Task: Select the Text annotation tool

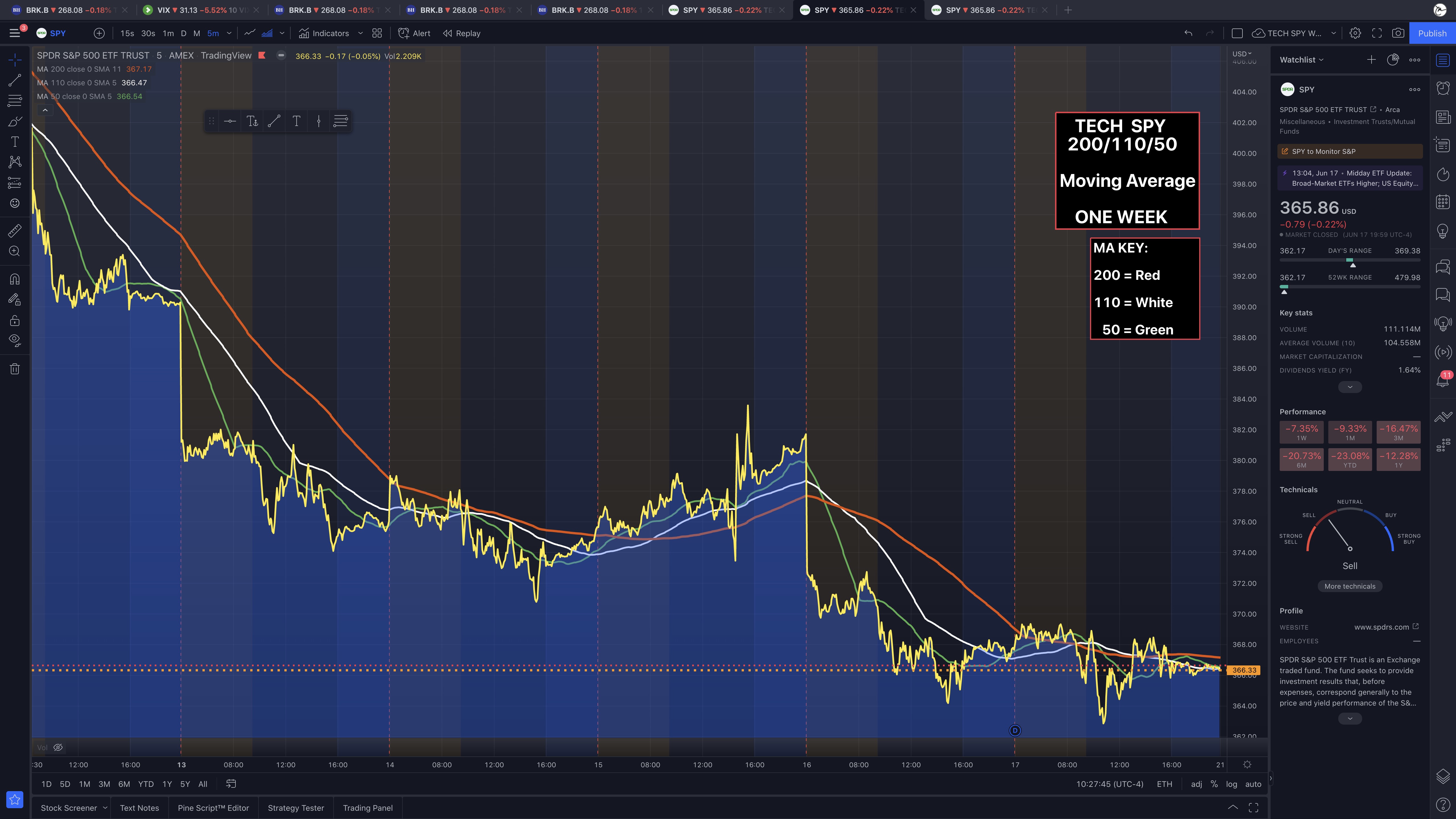Action: [15, 142]
